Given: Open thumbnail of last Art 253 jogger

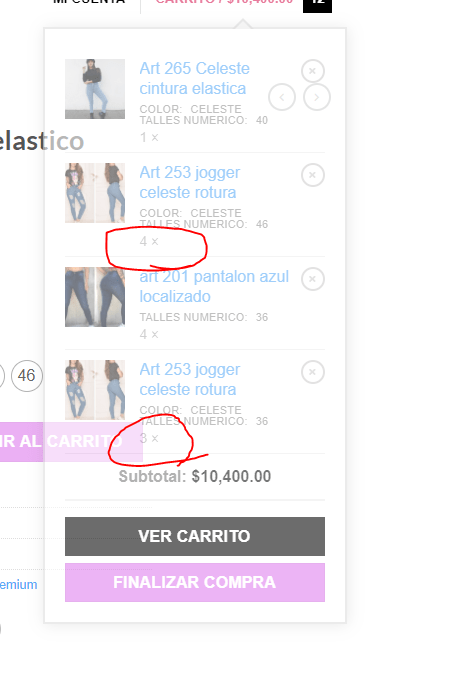Looking at the screenshot, I should [x=95, y=390].
